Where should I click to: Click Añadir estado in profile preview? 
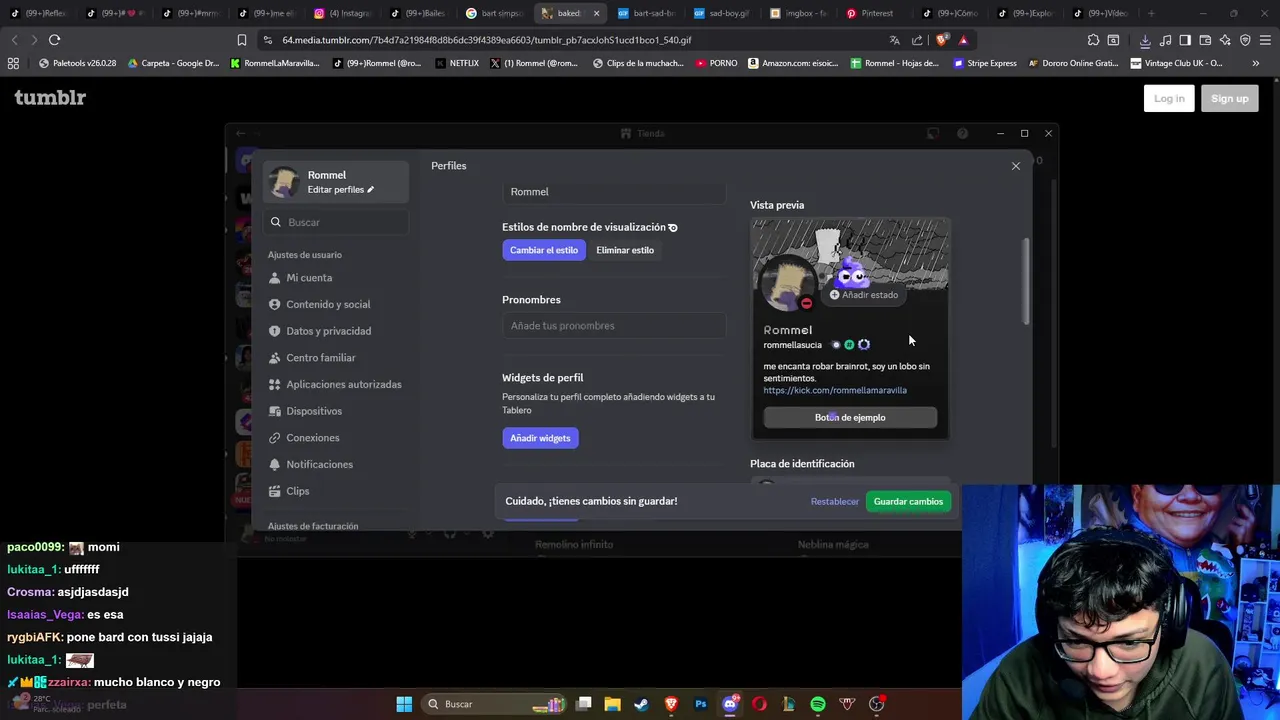tap(864, 295)
